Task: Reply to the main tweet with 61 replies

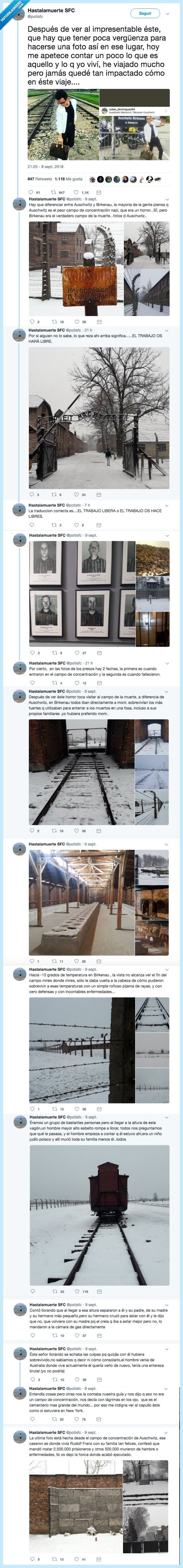Action: click(31, 192)
